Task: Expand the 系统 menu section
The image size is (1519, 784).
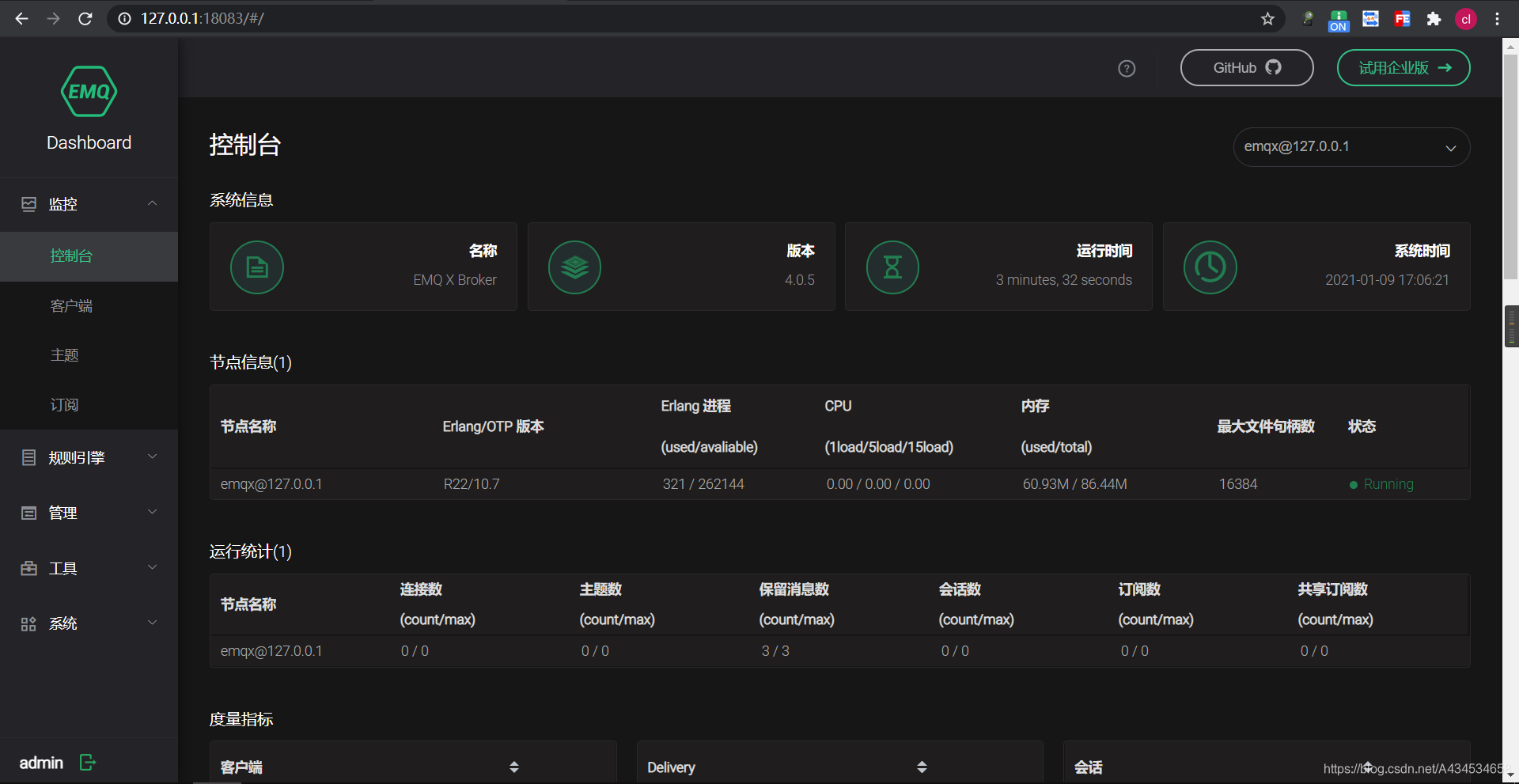Action: pos(152,623)
